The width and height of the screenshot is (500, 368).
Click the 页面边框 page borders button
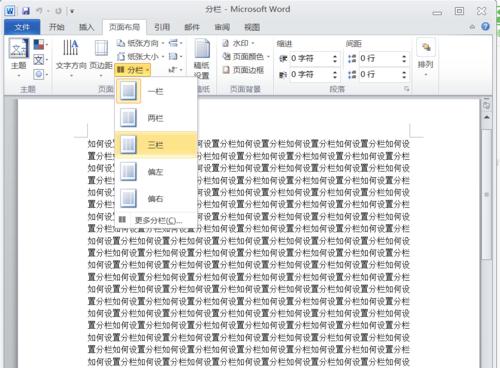click(x=243, y=70)
